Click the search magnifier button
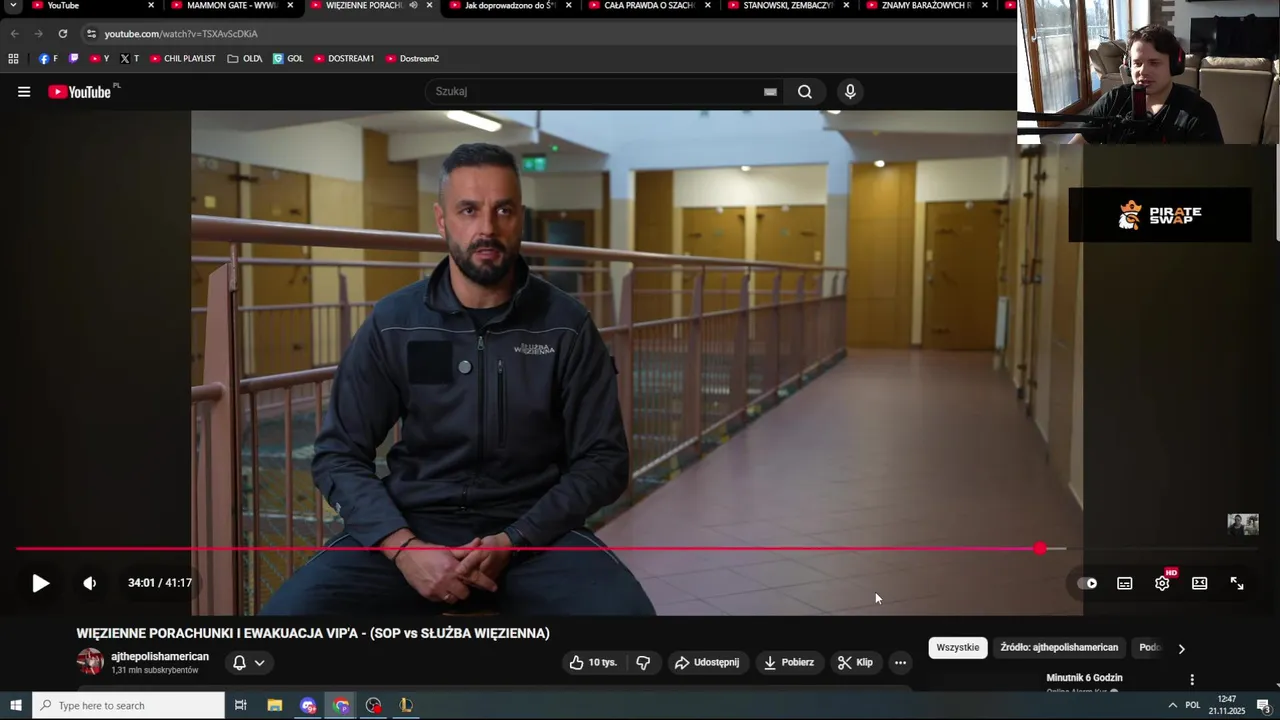The height and width of the screenshot is (720, 1280). (805, 92)
